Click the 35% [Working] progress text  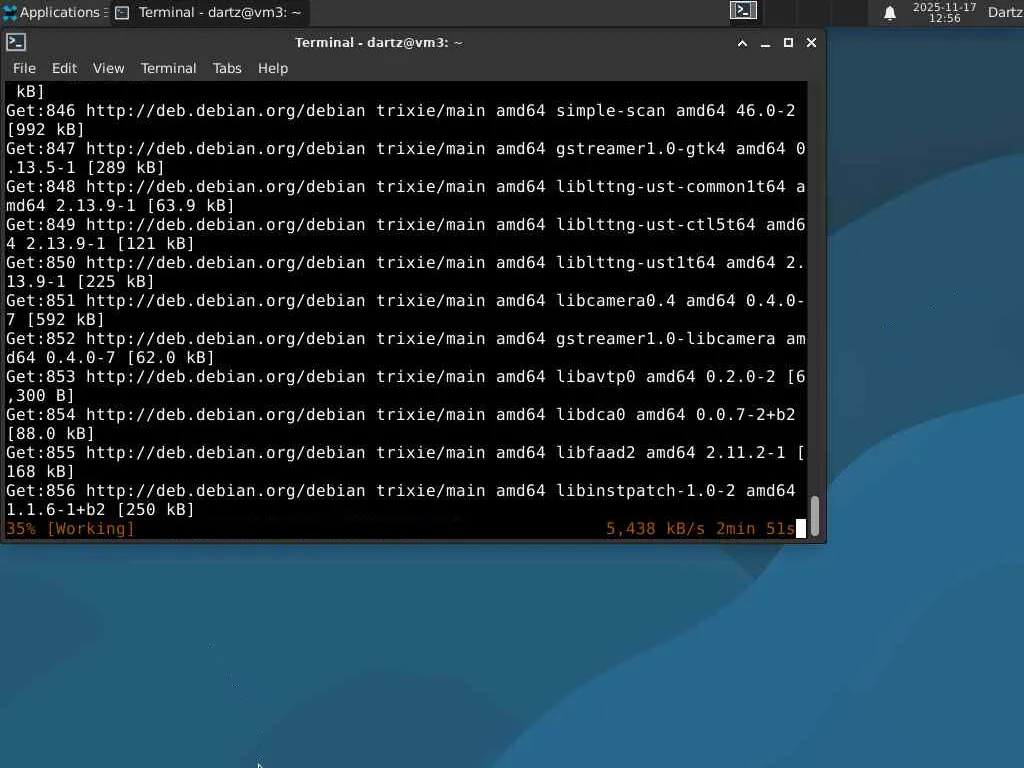(x=70, y=528)
